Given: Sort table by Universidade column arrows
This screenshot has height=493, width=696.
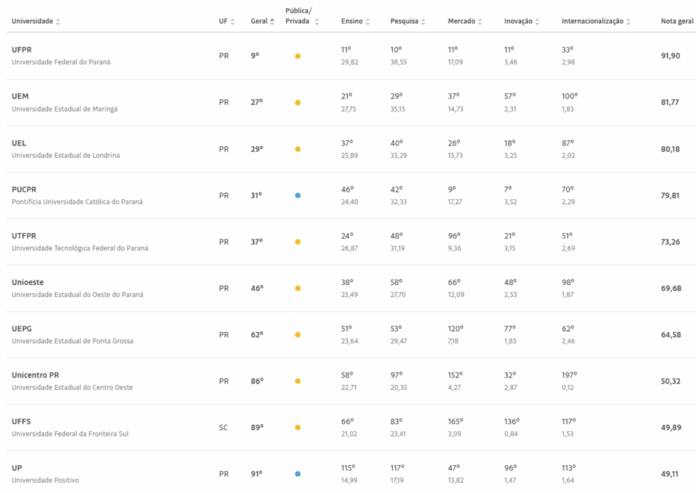Looking at the screenshot, I should 58,21.
